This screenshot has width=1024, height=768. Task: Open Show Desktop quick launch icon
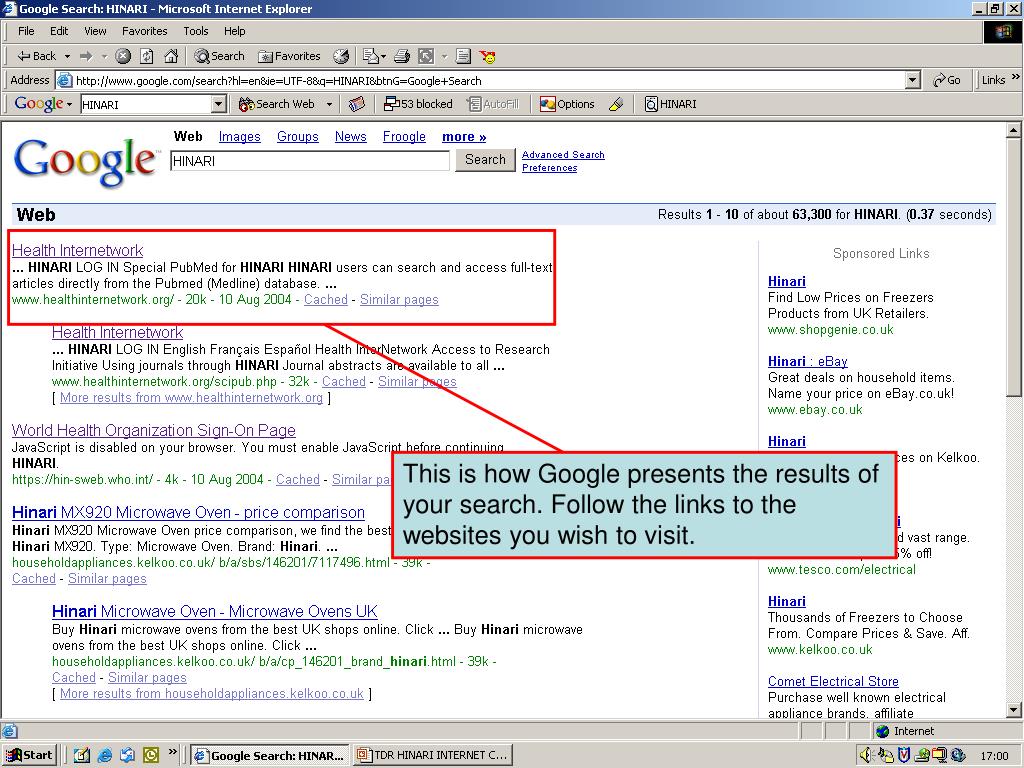pyautogui.click(x=82, y=755)
